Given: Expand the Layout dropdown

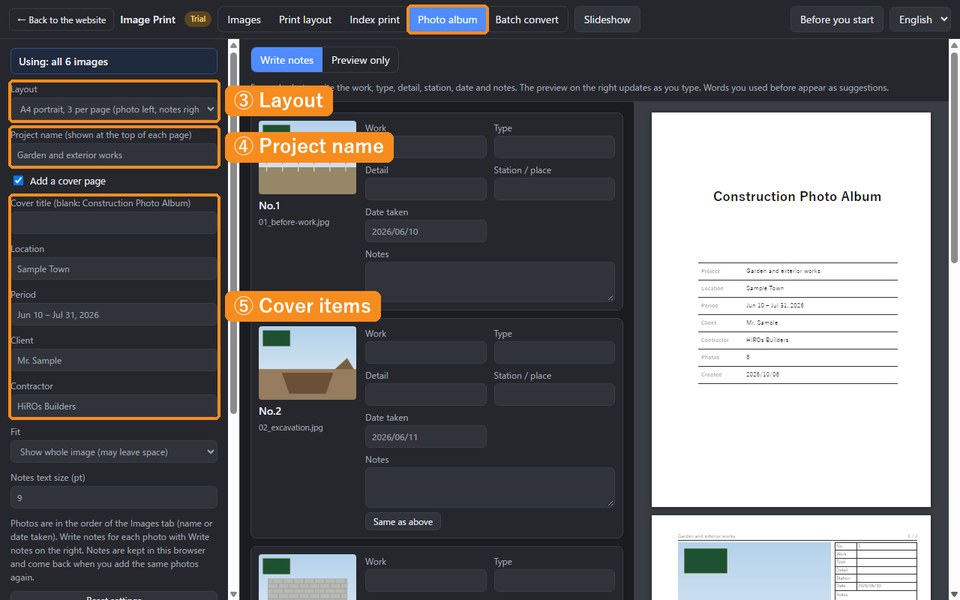Looking at the screenshot, I should (114, 109).
